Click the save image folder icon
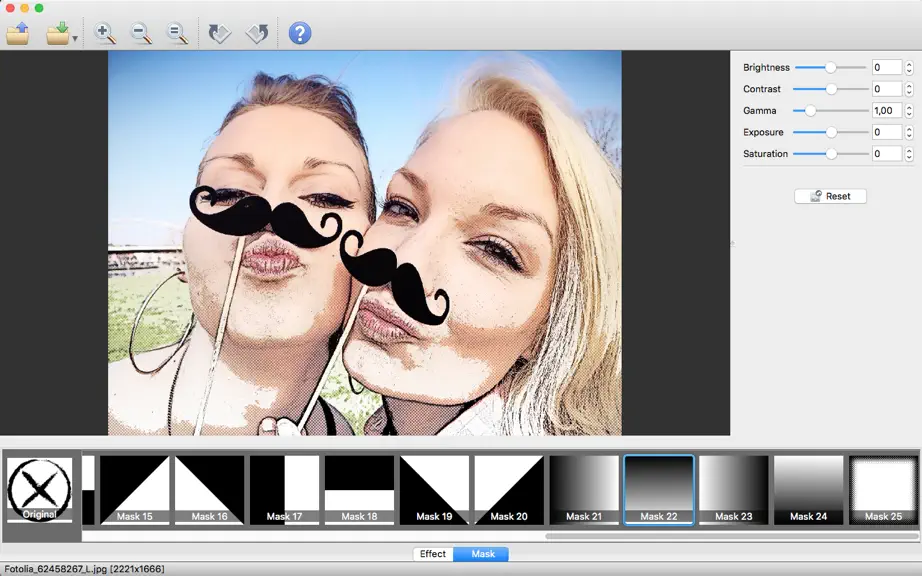The width and height of the screenshot is (922, 576). pyautogui.click(x=58, y=33)
